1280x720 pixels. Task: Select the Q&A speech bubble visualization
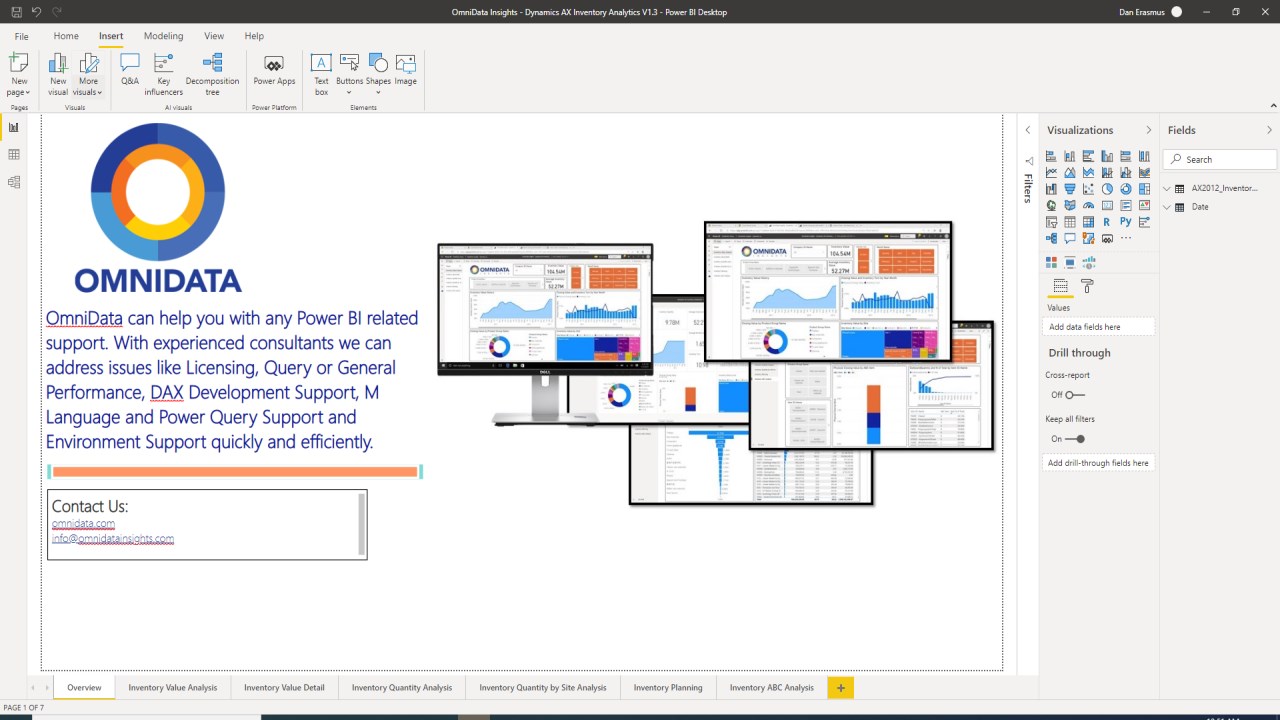coord(1070,238)
